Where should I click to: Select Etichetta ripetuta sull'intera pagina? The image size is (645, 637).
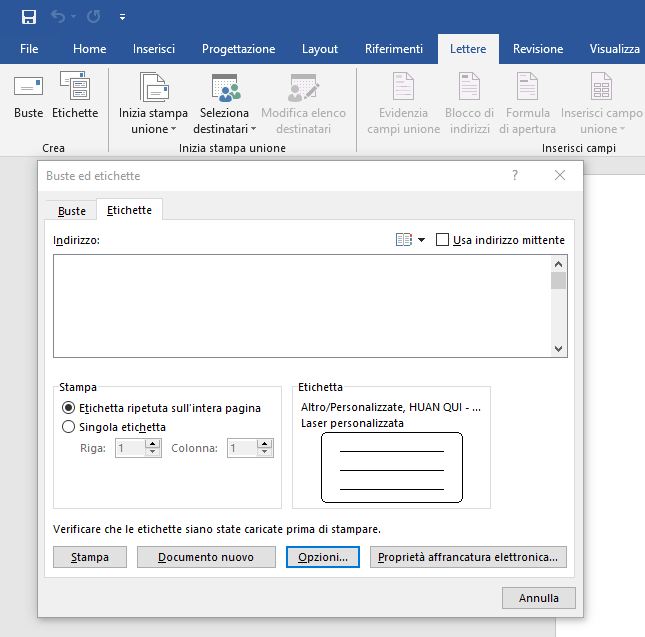[x=68, y=408]
